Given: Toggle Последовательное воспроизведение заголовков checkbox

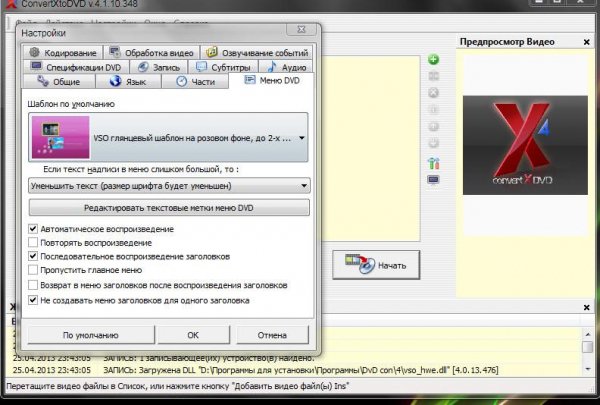Looking at the screenshot, I should 33,256.
